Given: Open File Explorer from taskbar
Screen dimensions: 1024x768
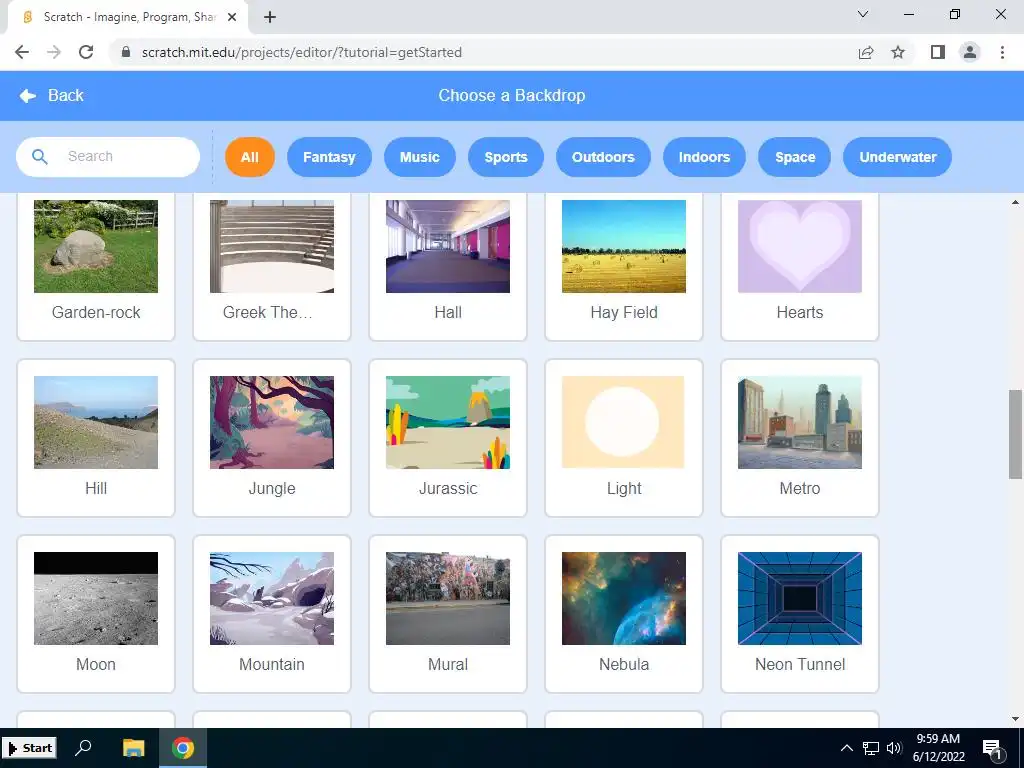Looking at the screenshot, I should [x=133, y=748].
